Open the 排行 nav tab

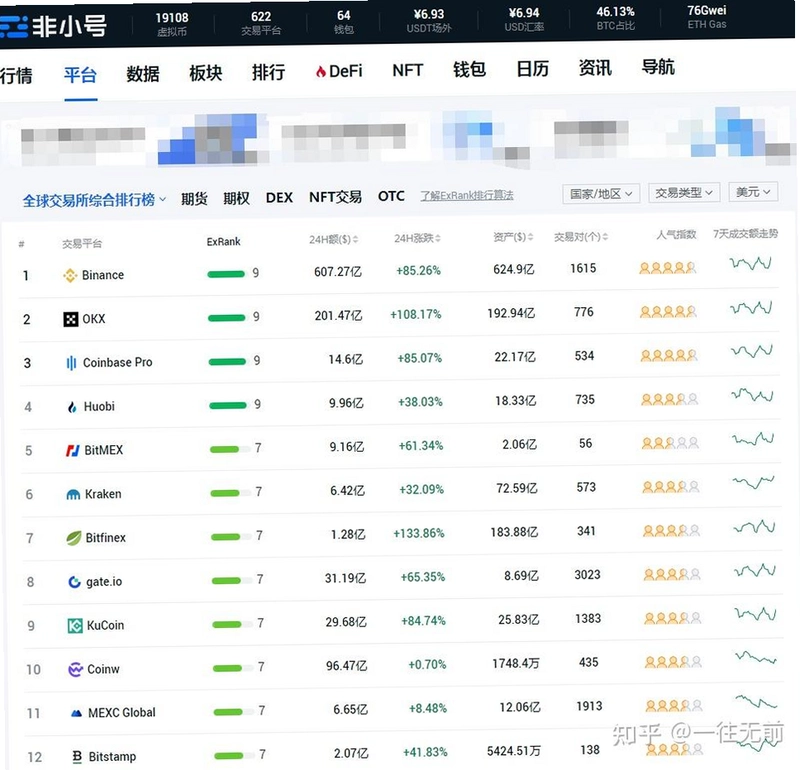point(268,72)
